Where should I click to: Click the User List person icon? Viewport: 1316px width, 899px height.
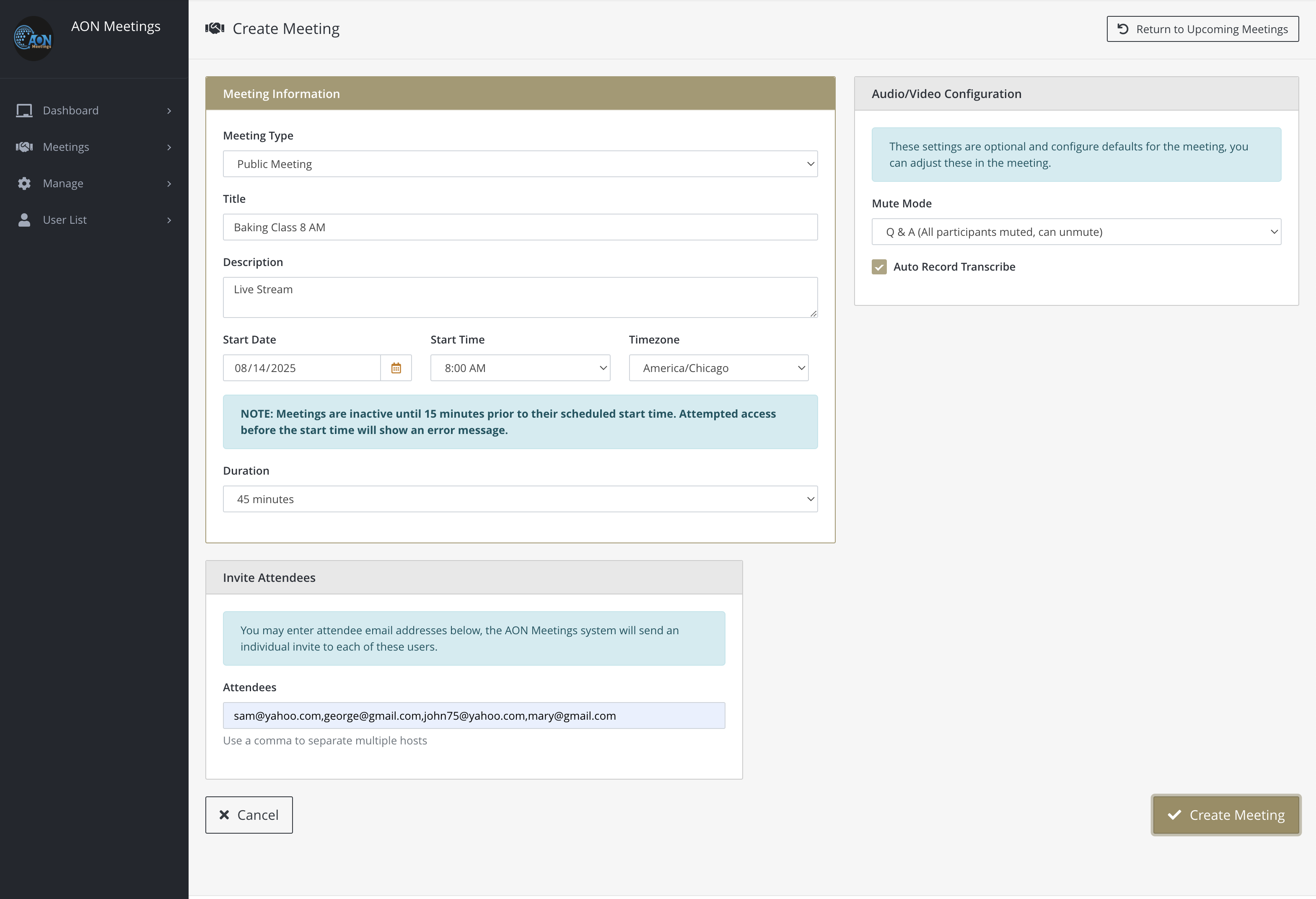tap(24, 220)
